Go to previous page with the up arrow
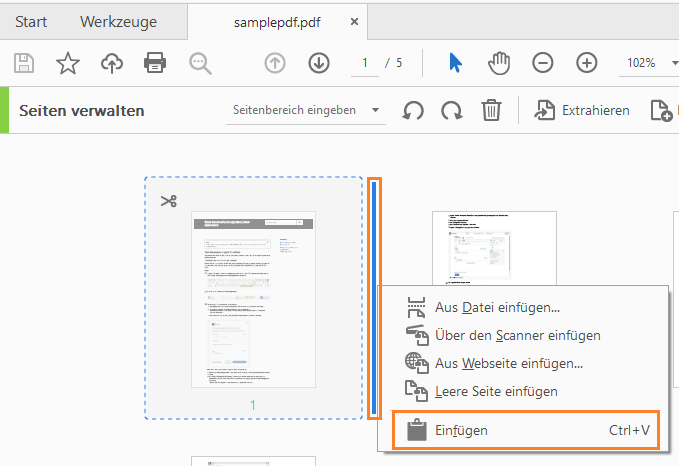Viewport: 679px width, 466px height. (275, 63)
